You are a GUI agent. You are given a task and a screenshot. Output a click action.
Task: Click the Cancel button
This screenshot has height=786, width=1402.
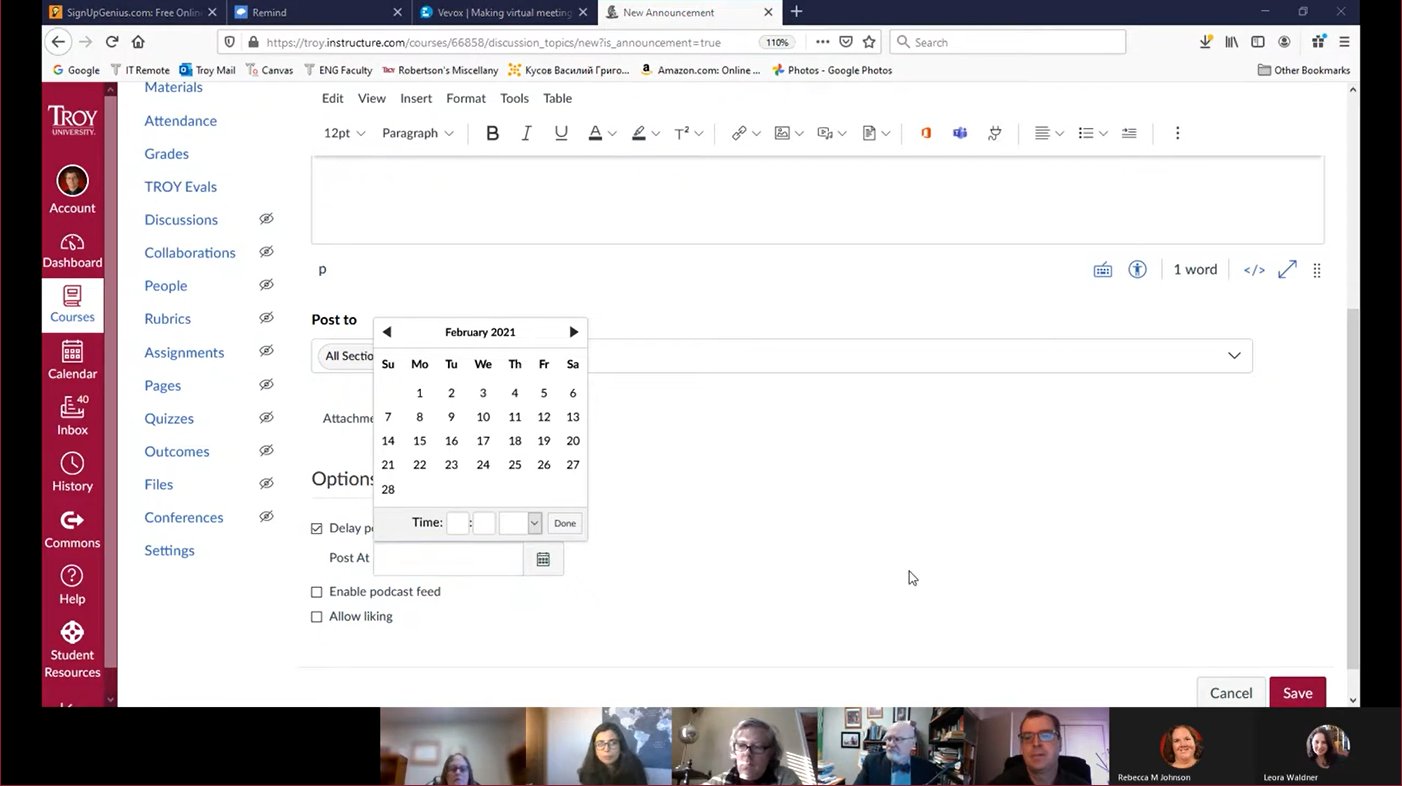[1231, 693]
